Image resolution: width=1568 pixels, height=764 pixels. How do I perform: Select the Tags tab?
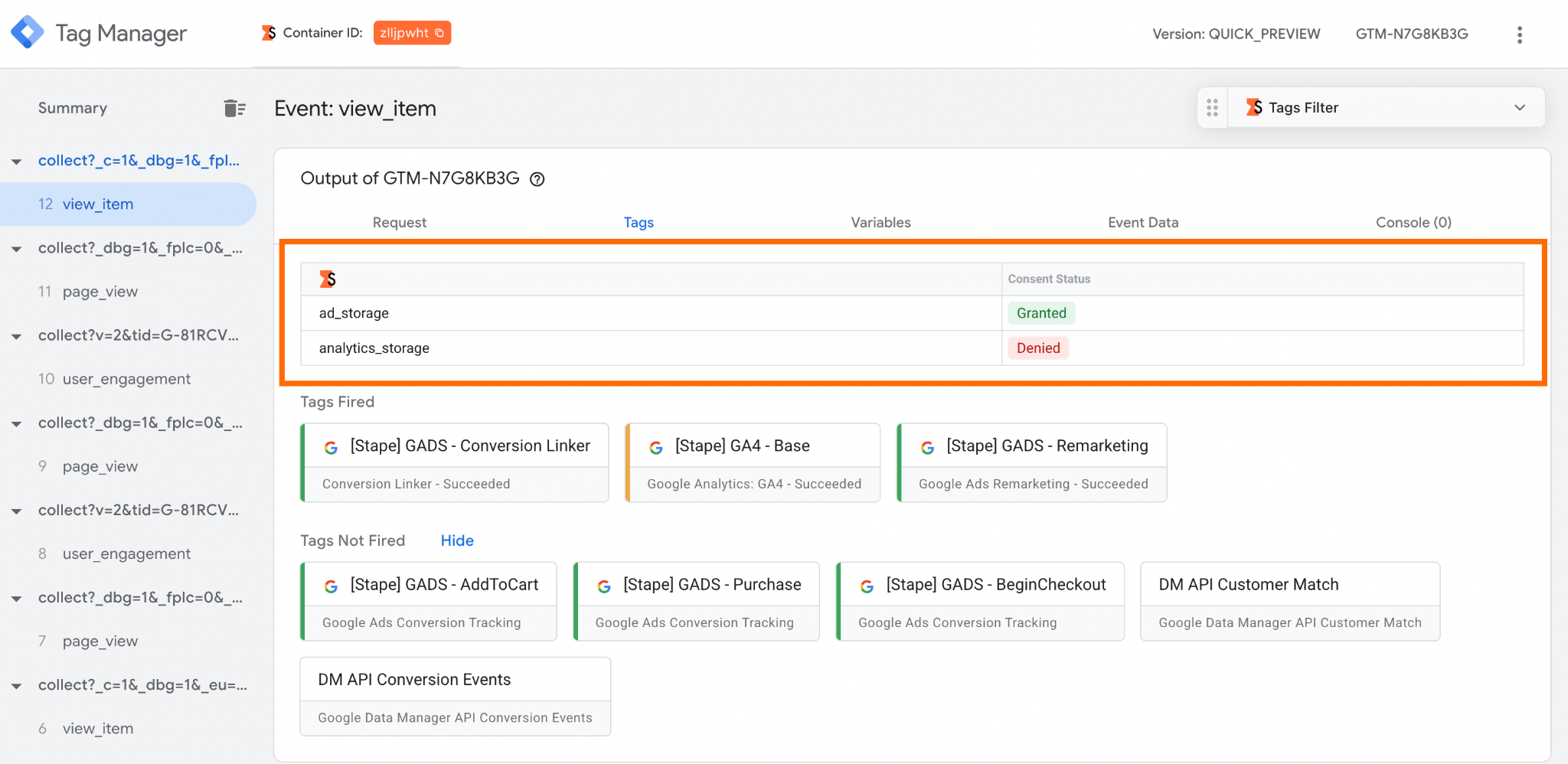tap(639, 222)
